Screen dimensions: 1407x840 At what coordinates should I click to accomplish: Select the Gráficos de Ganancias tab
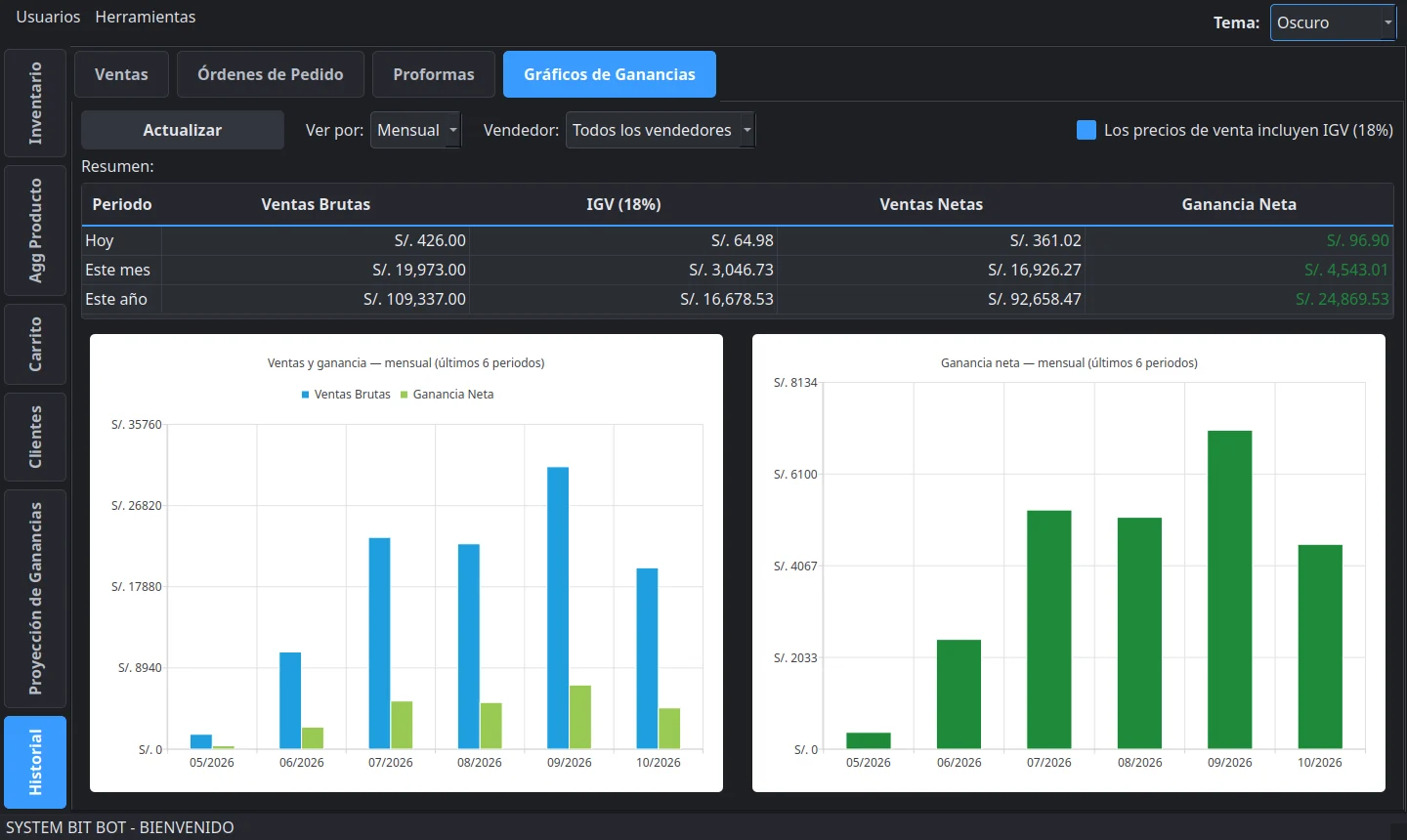610,74
